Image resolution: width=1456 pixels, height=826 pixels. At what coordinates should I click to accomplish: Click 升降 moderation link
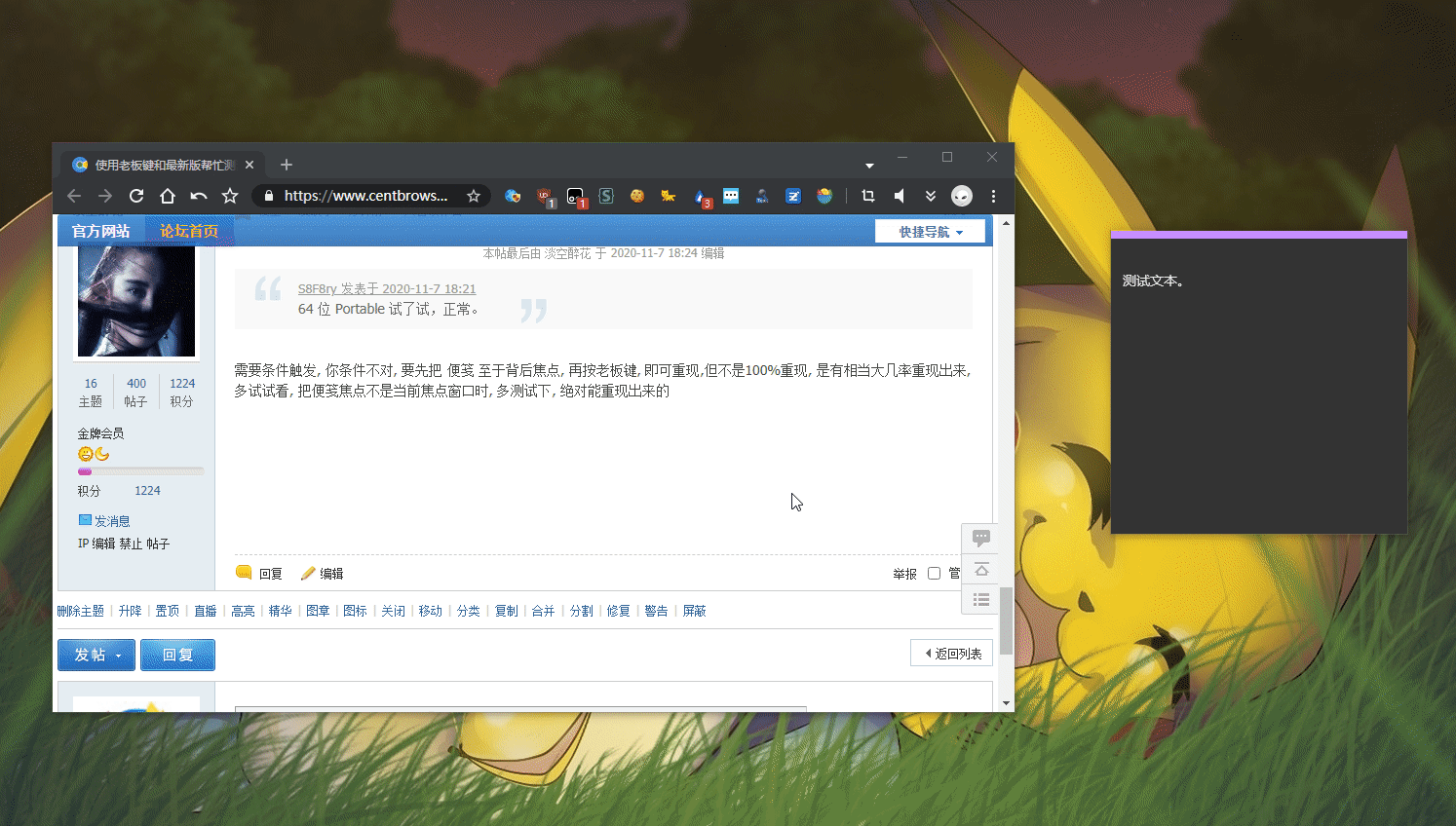click(x=131, y=611)
